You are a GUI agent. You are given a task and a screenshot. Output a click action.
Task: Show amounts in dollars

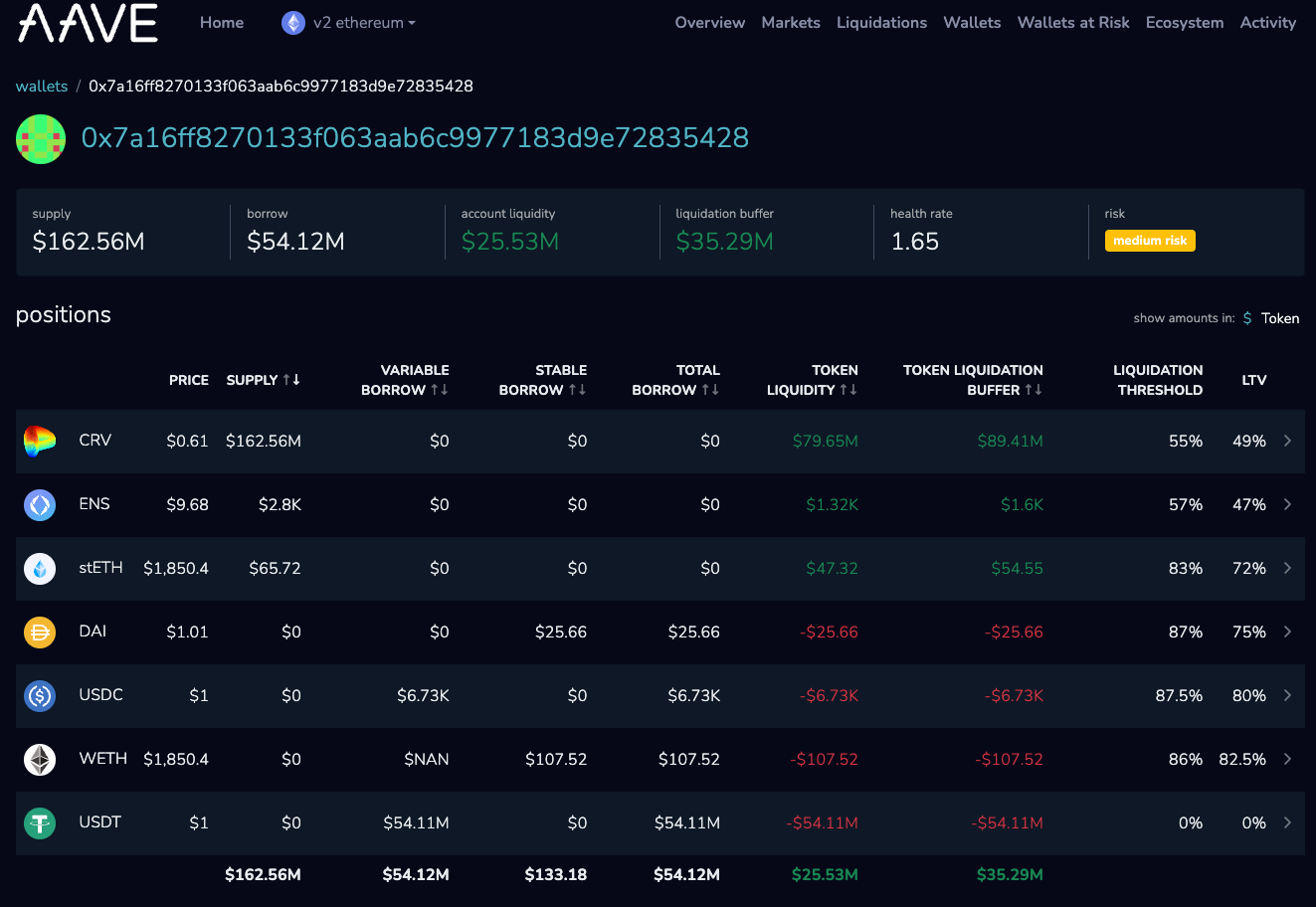(x=1247, y=318)
